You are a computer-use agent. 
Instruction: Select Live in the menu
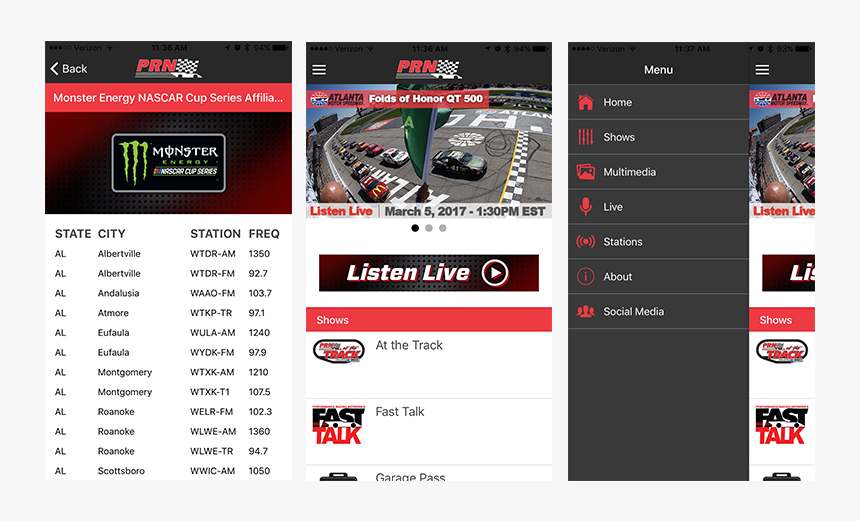click(658, 207)
